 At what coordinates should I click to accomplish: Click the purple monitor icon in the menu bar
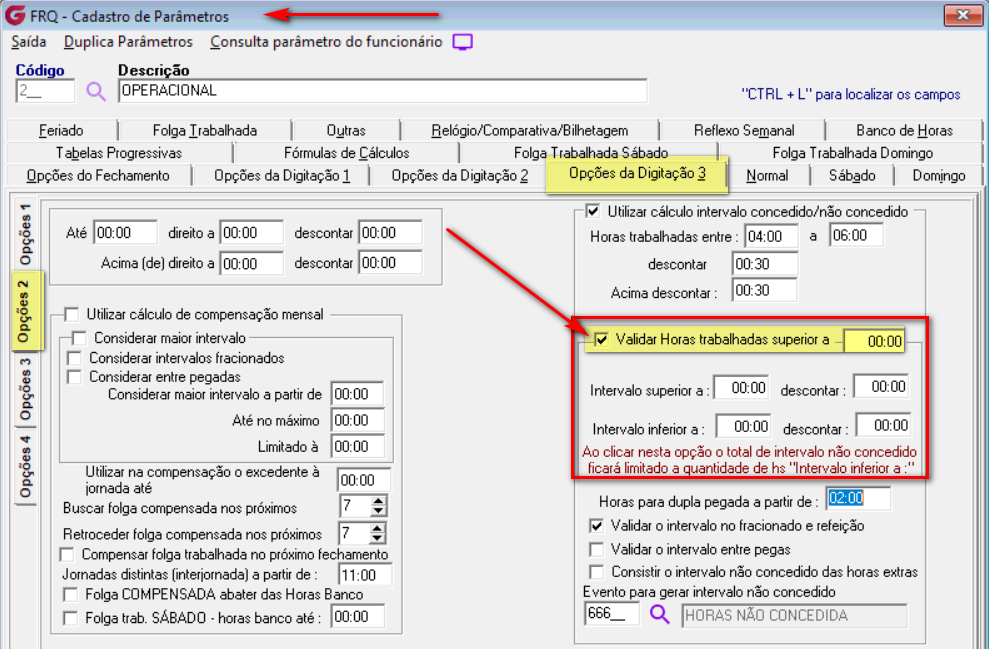pos(462,42)
